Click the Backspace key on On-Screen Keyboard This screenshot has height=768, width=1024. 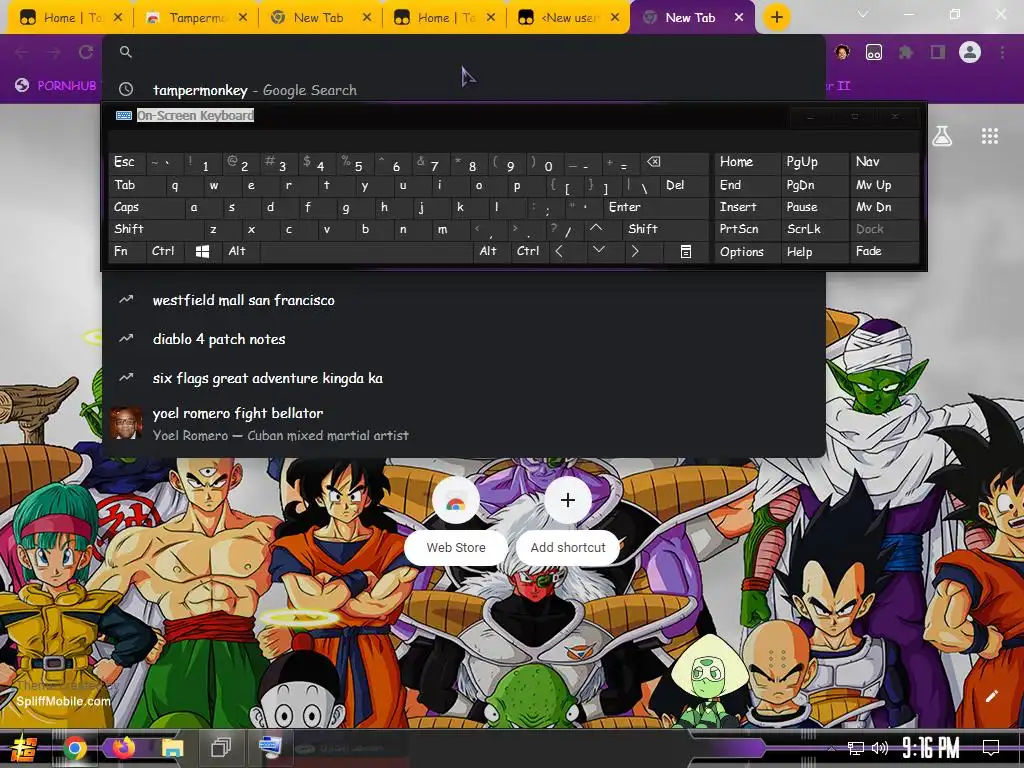654,162
